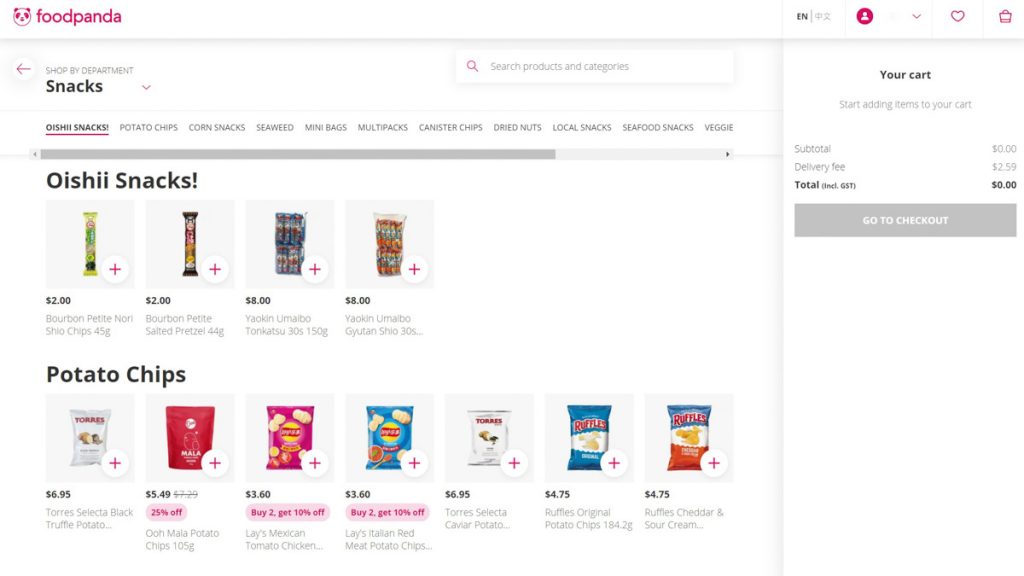Add Bourbon Petite Nori Shio Chips to cart
This screenshot has height=576, width=1024.
[115, 269]
